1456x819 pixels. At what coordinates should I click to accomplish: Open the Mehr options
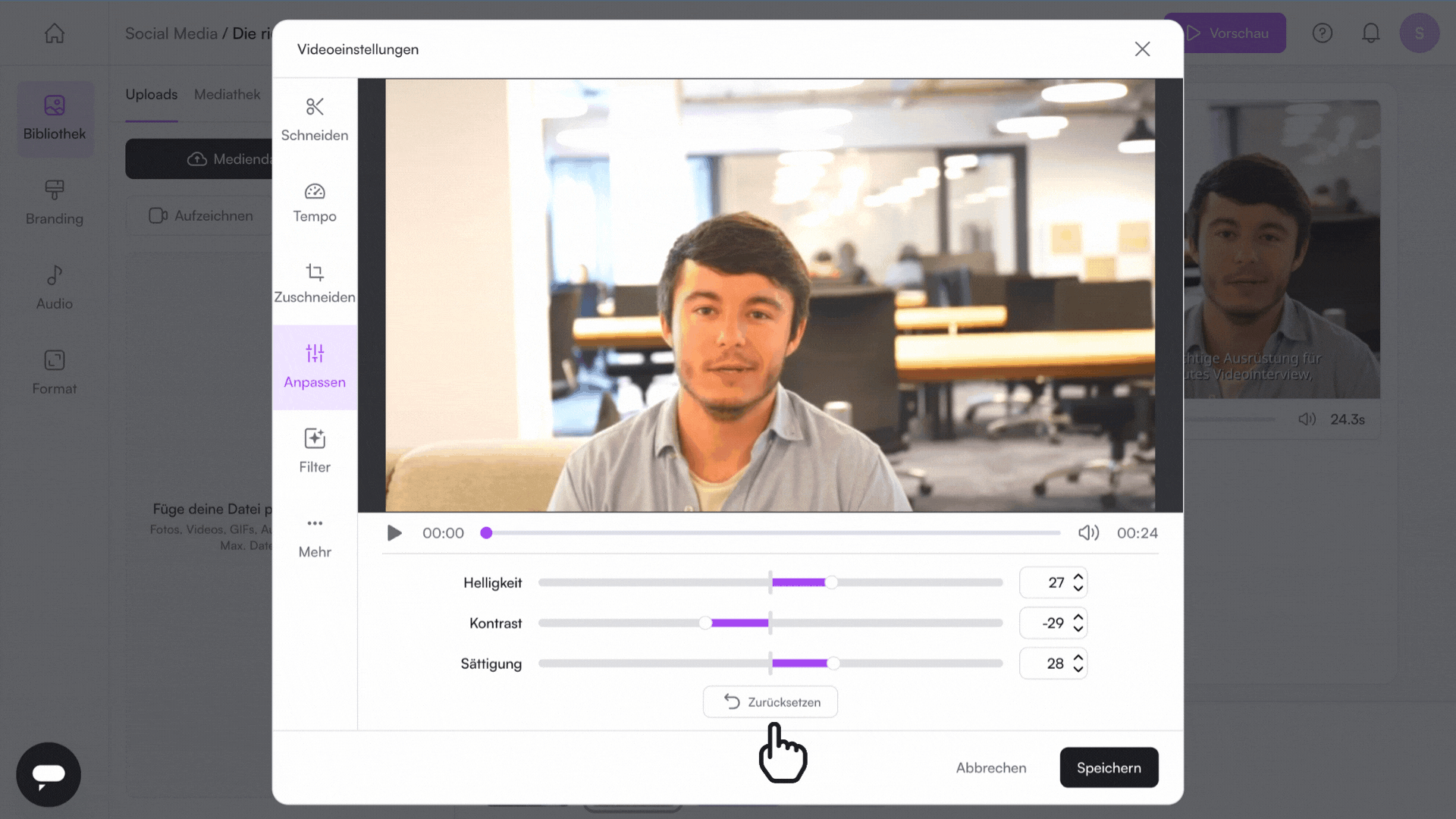tap(315, 537)
